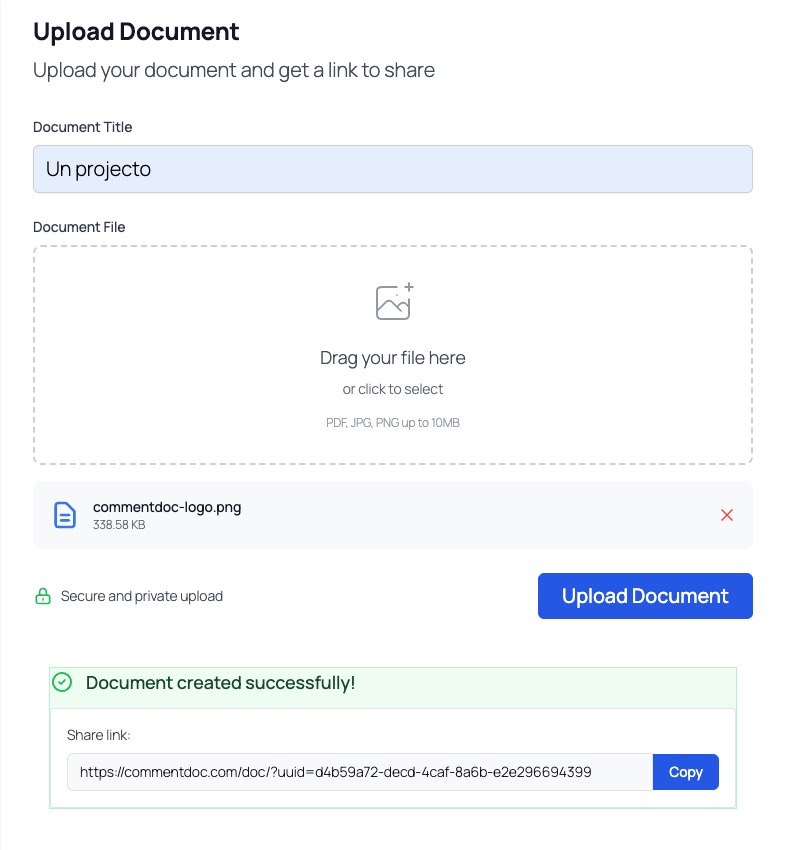This screenshot has width=785, height=850.
Task: Click the share link URL field
Action: pos(360,772)
